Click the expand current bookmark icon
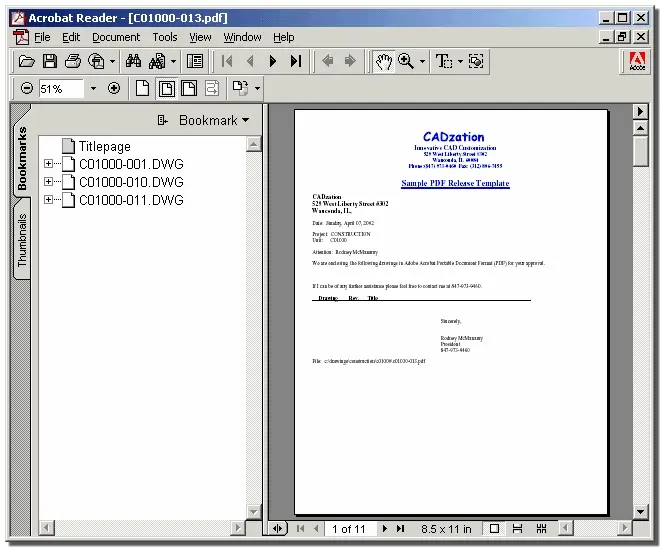Image resolution: width=660 pixels, height=547 pixels. point(162,120)
